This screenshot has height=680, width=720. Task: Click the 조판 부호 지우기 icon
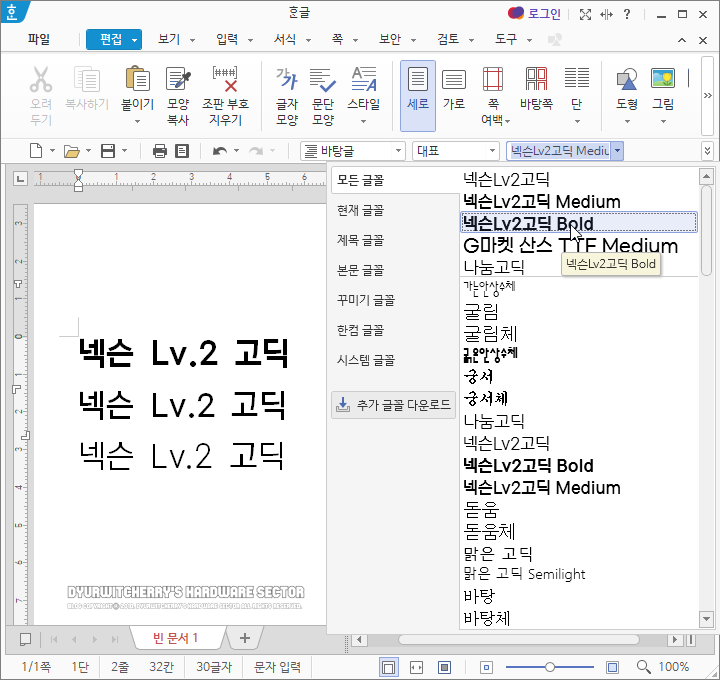[225, 79]
